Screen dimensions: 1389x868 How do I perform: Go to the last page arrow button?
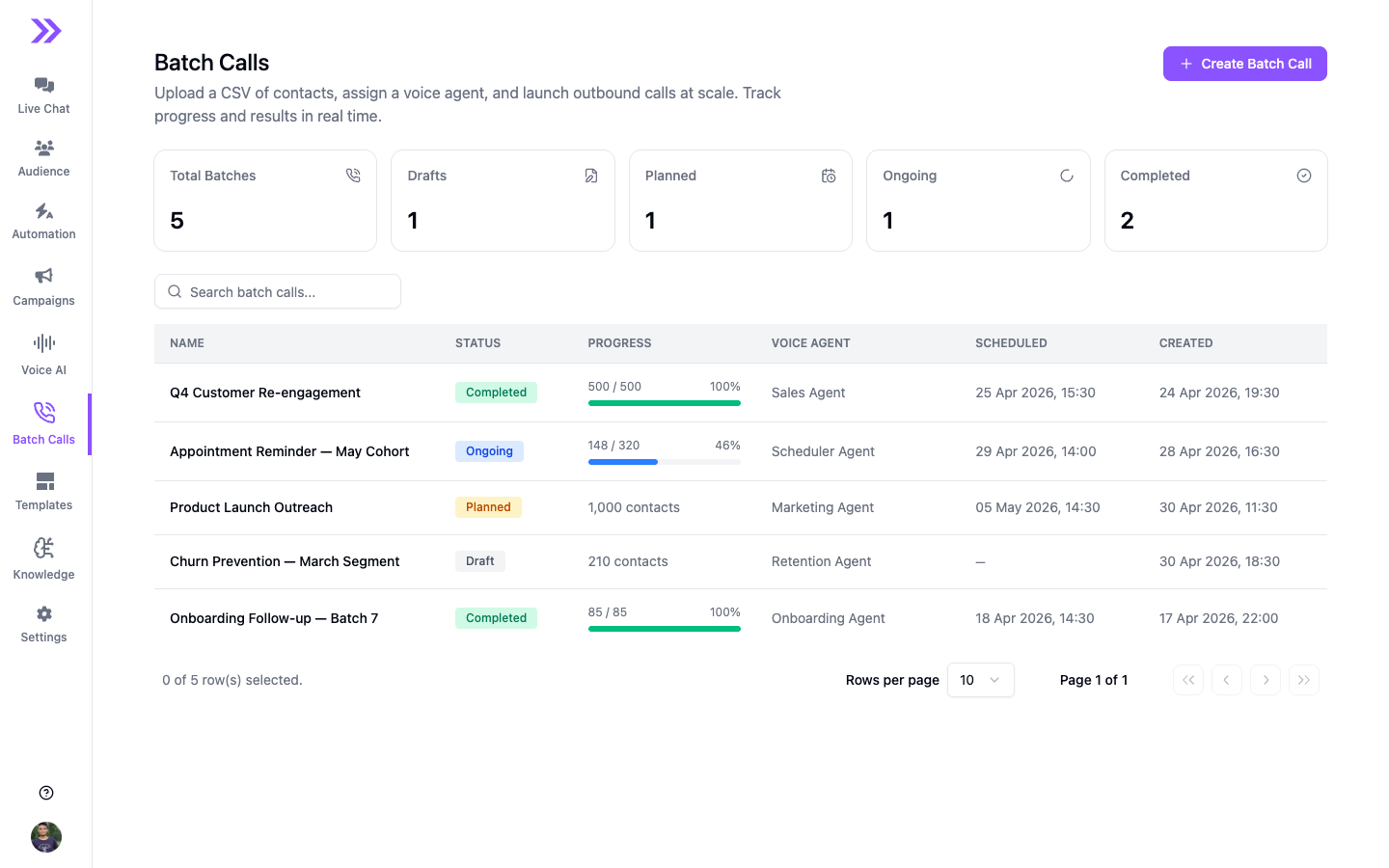coord(1304,680)
